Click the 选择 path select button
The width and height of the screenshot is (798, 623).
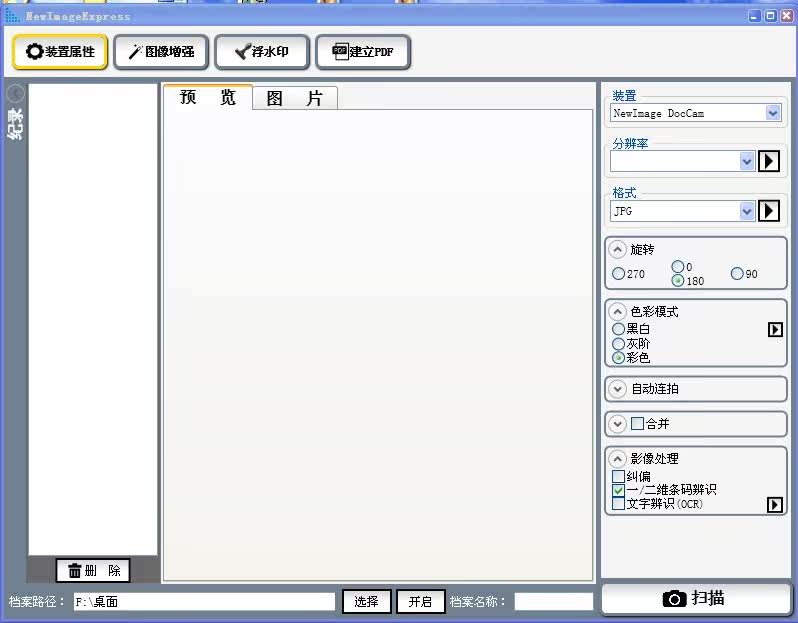tap(366, 602)
